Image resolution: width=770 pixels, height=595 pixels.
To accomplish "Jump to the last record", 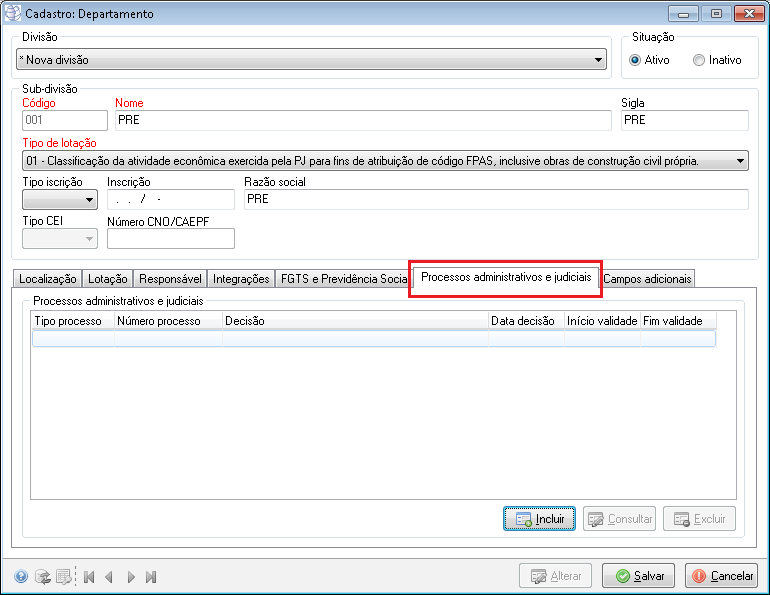I will click(x=151, y=577).
